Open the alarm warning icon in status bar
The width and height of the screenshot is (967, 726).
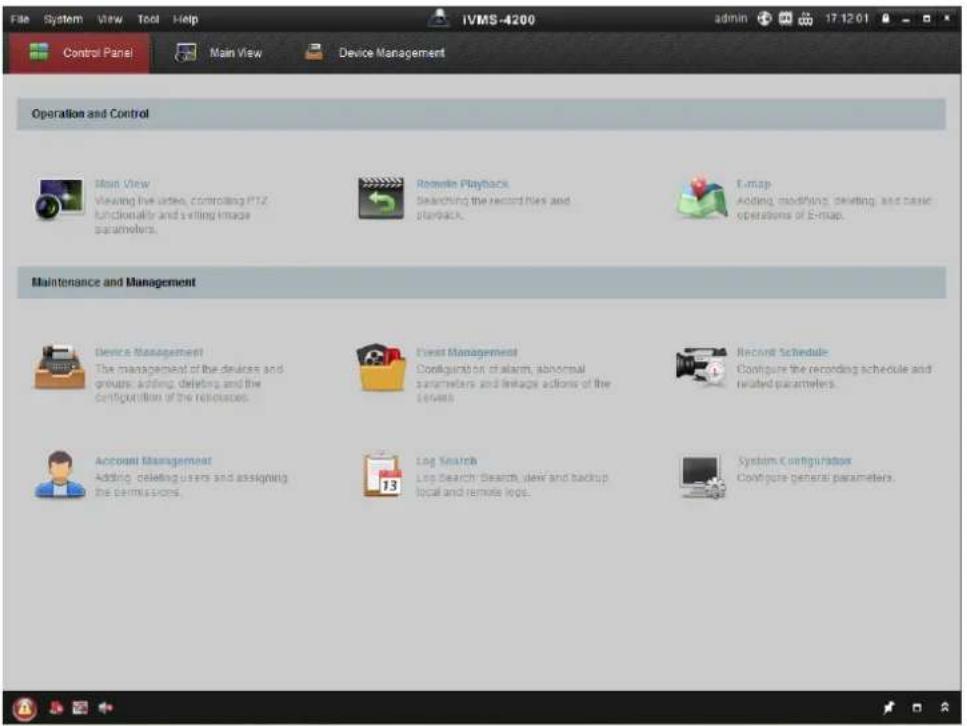(x=25, y=708)
